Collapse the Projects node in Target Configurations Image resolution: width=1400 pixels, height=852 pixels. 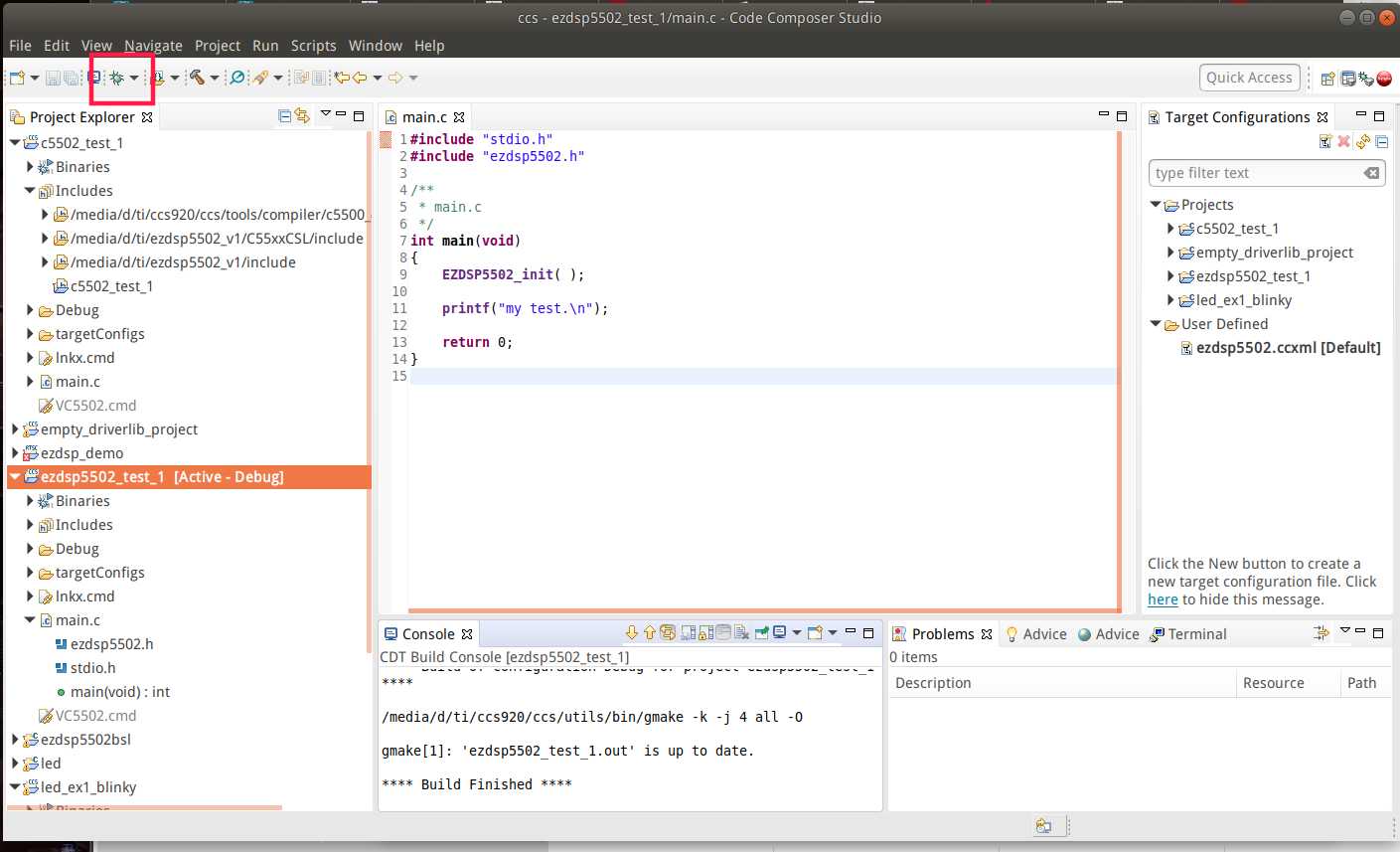1156,205
